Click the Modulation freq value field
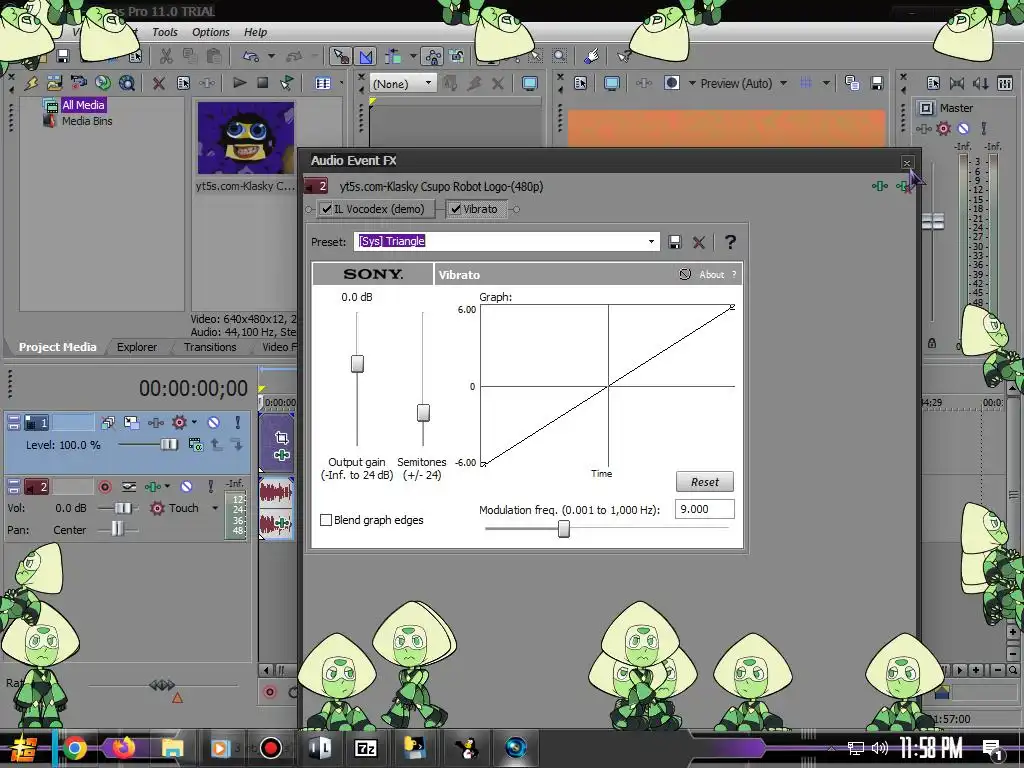 705,509
